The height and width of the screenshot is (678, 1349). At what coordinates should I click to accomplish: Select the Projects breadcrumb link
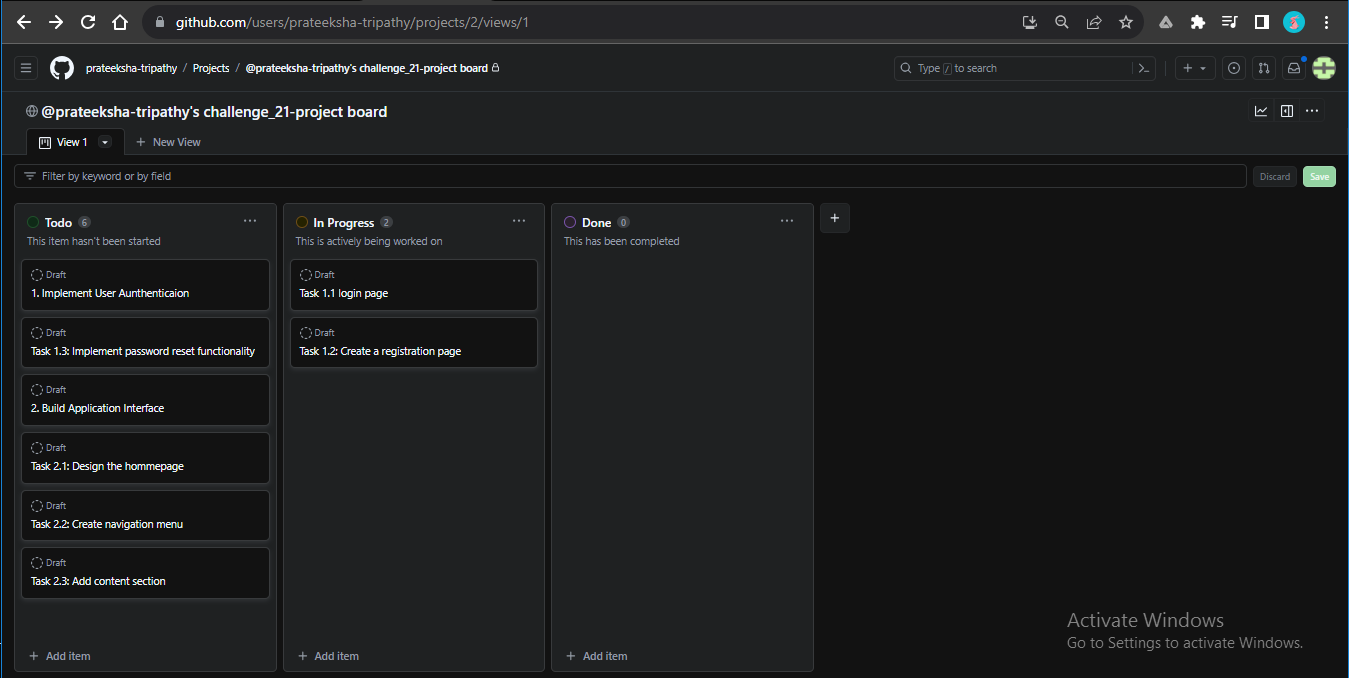211,68
